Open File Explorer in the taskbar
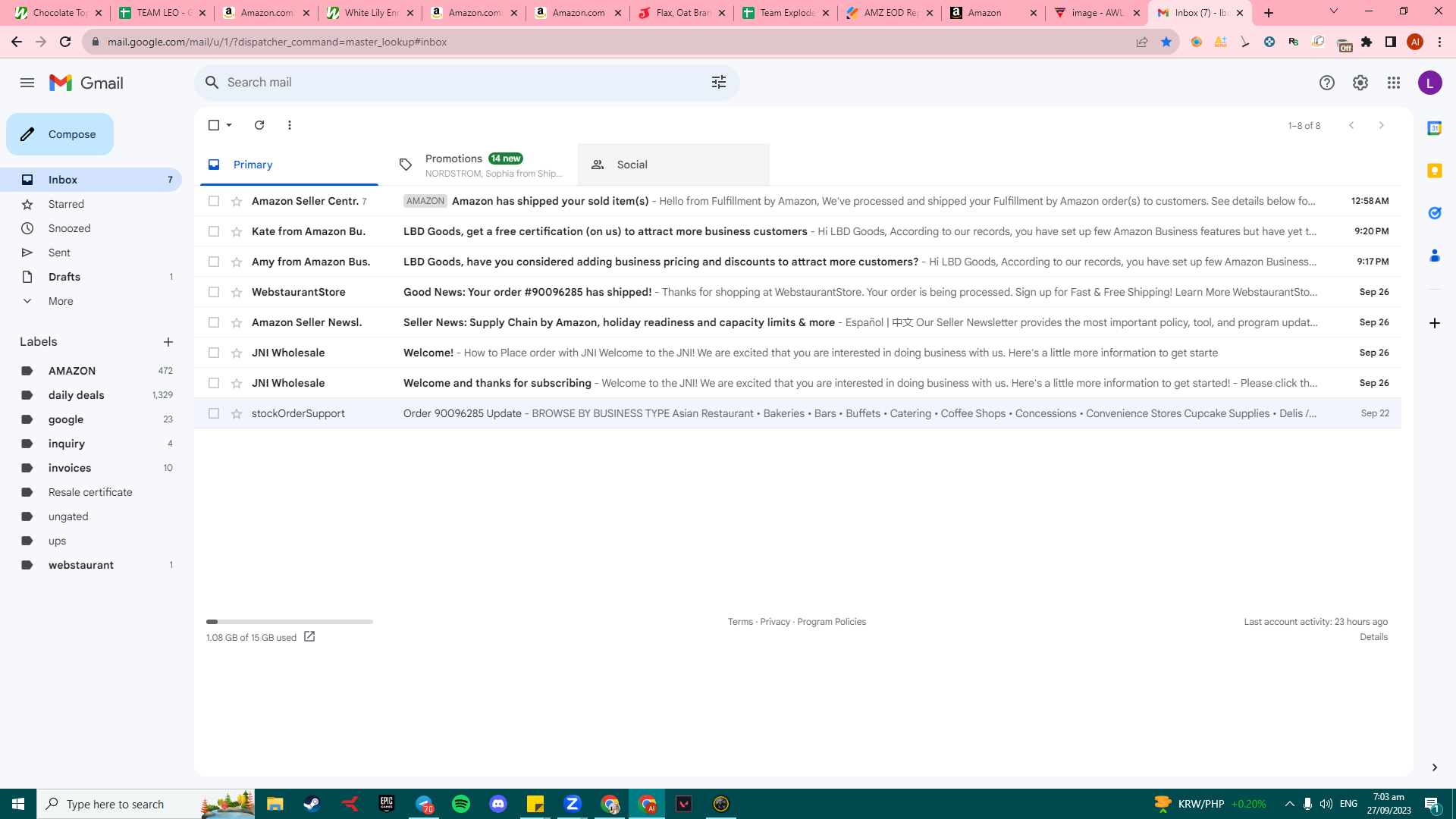 (x=275, y=804)
